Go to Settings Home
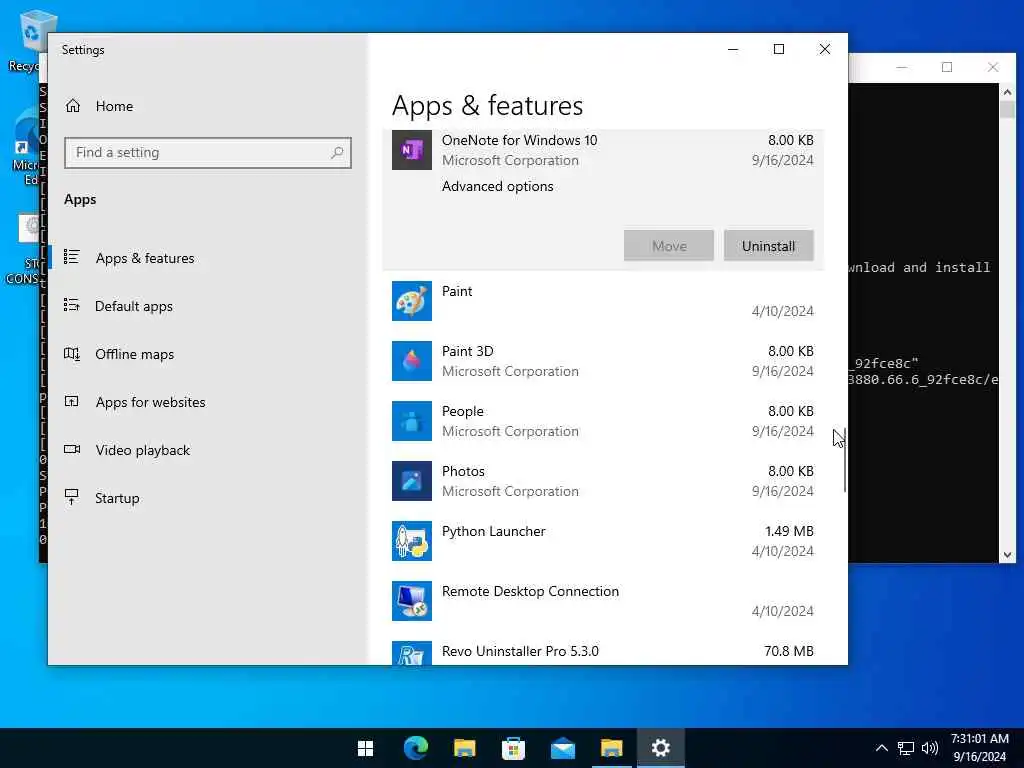Screen dimensions: 1024x768 tap(114, 106)
